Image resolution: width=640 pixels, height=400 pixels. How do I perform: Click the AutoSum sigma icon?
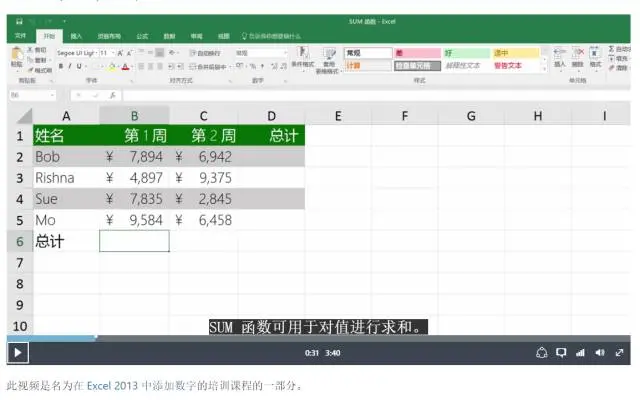(611, 49)
